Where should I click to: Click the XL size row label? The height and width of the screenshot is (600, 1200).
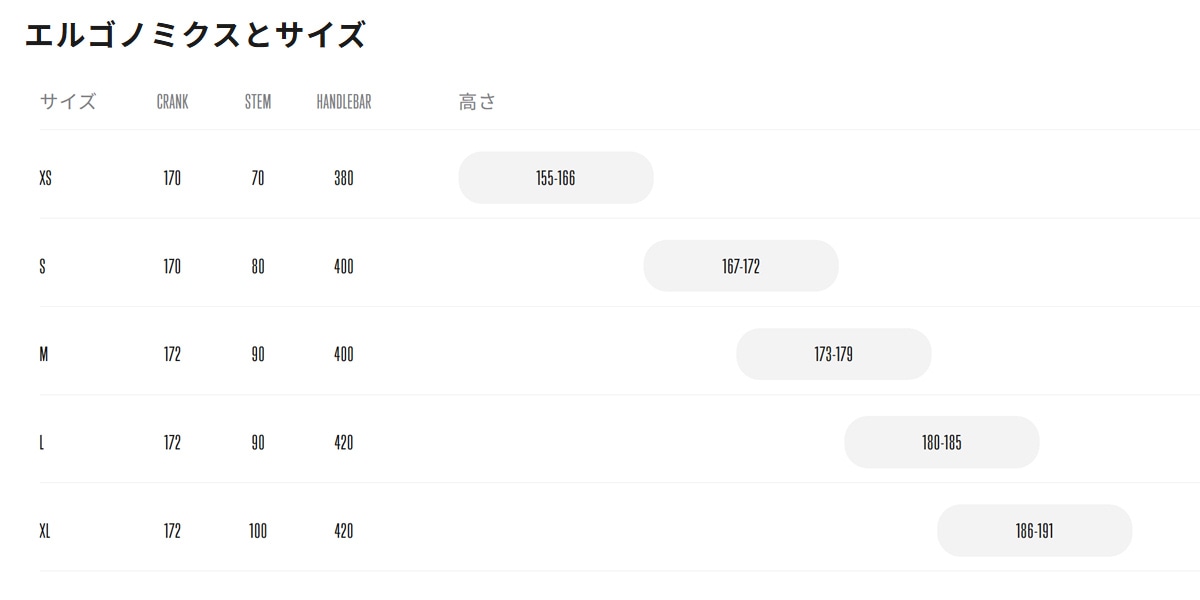(x=45, y=530)
